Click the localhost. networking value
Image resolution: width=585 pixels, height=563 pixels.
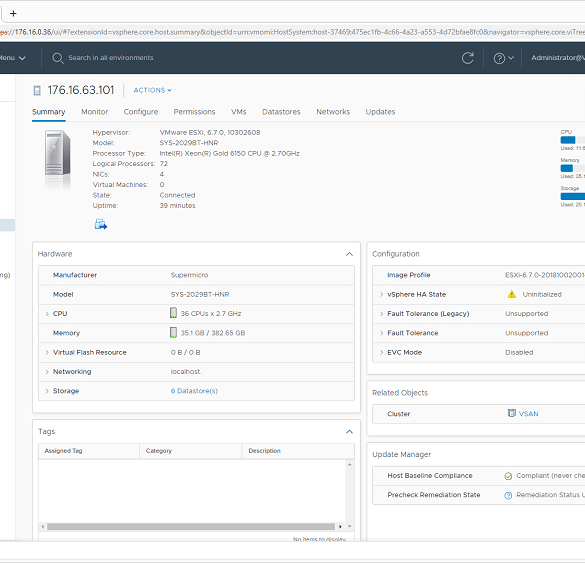tap(186, 372)
